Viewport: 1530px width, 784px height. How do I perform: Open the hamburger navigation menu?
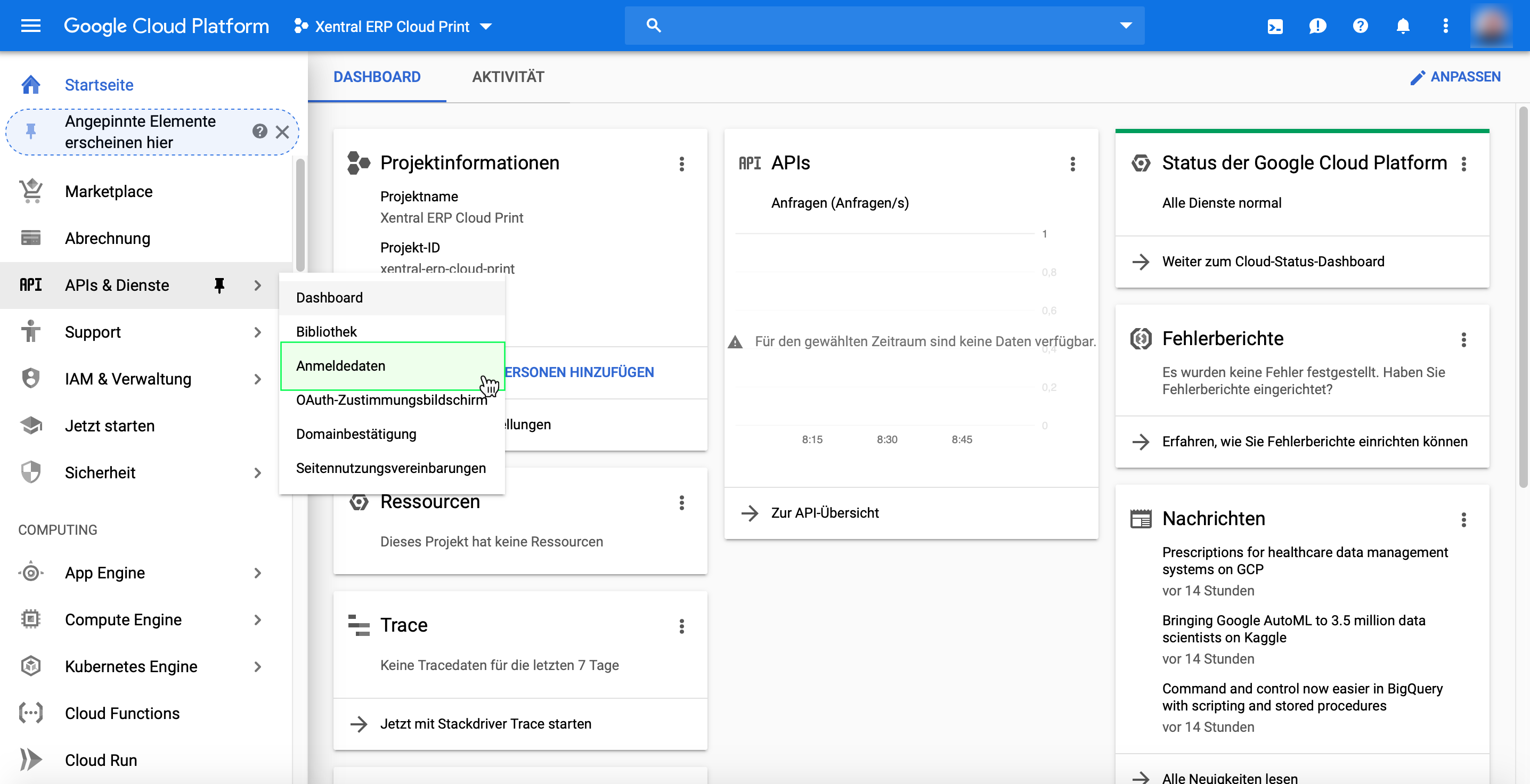click(30, 26)
